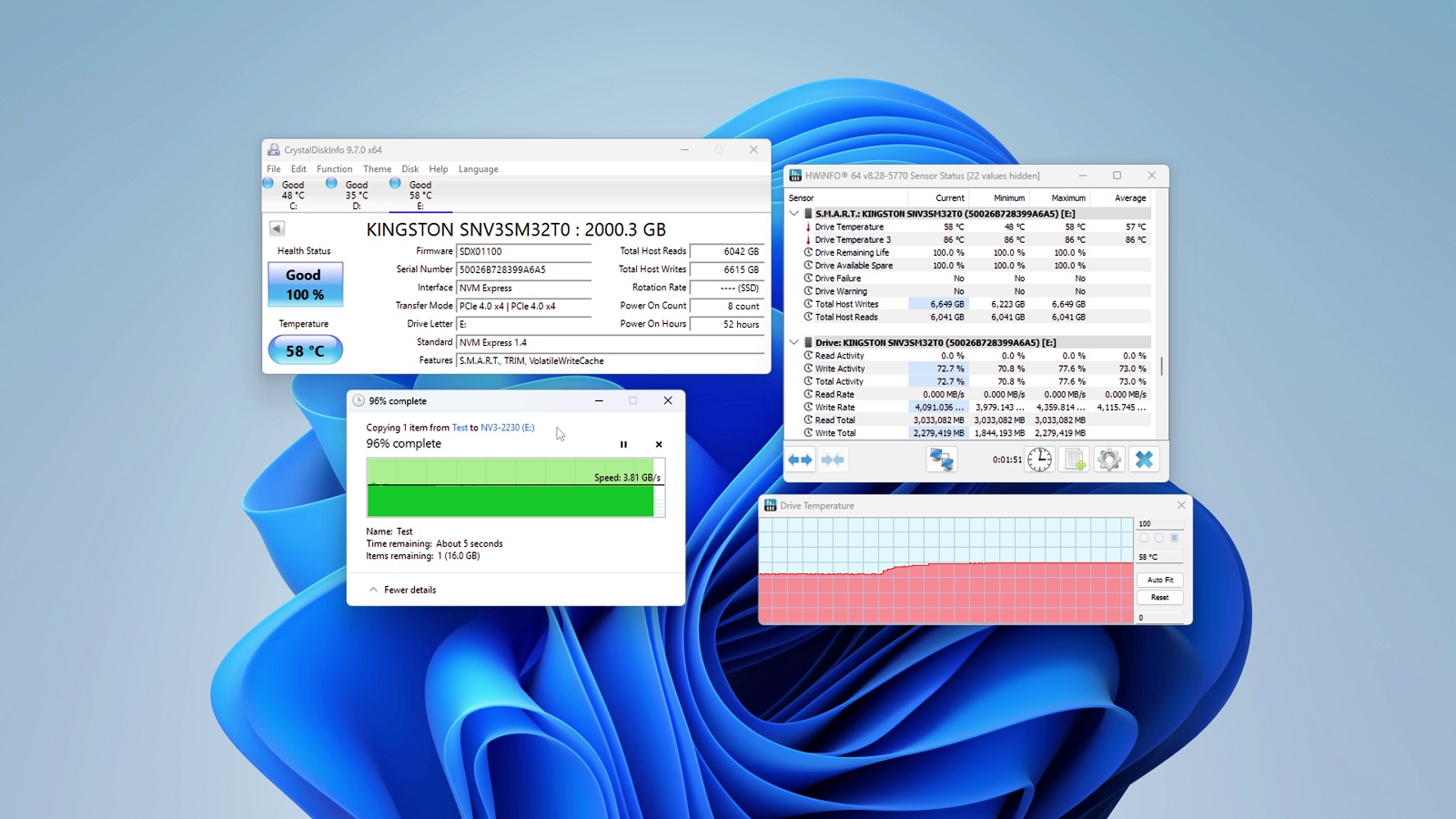Image resolution: width=1456 pixels, height=819 pixels.
Task: Click the Transfer Mode field PCIe 4.0 x4
Action: tap(523, 307)
